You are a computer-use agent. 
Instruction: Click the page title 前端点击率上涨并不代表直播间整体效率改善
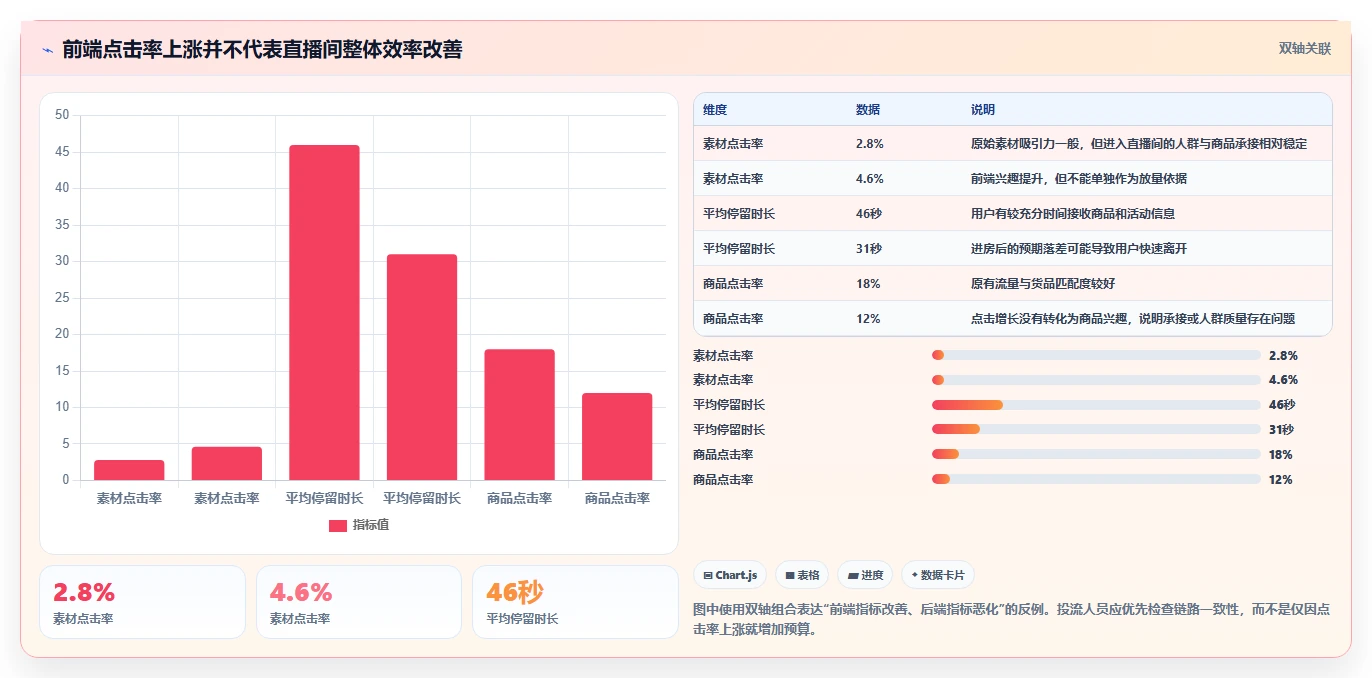pyautogui.click(x=262, y=49)
